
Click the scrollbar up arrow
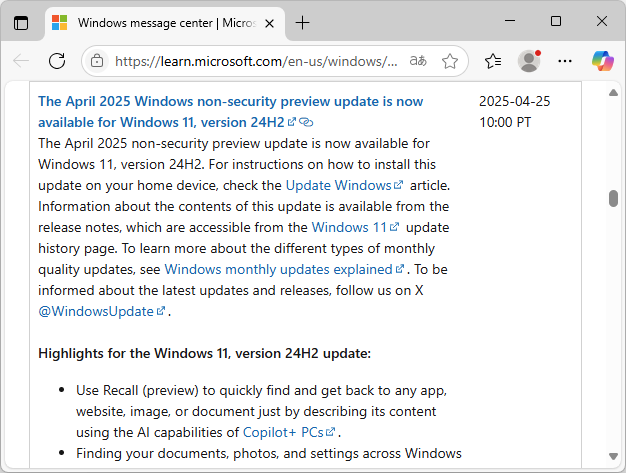[x=614, y=93]
